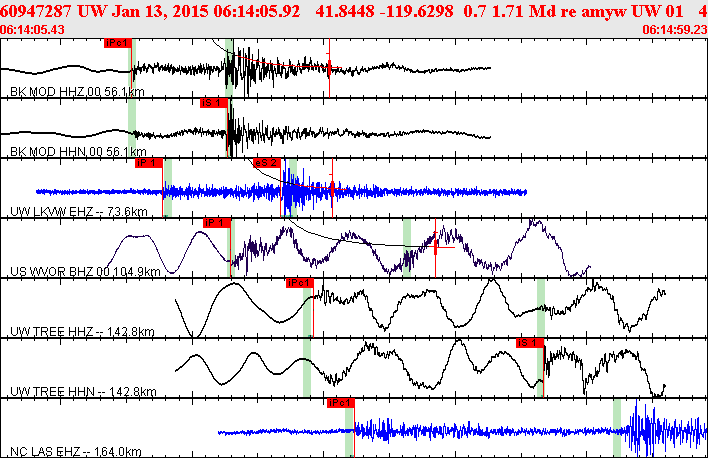Select the iPc1 pick flag on UW TREE HHZ
Screen dimensions: 708x458
coord(300,283)
